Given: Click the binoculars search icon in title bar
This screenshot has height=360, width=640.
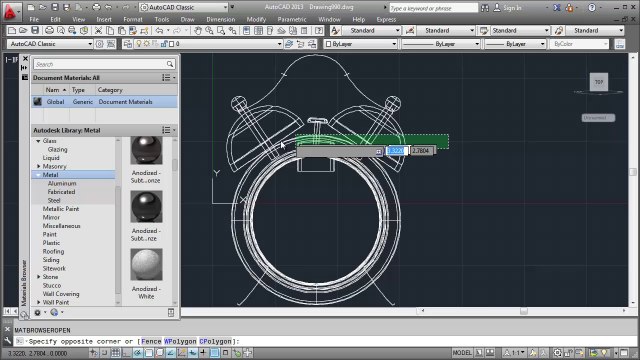Looking at the screenshot, I should point(485,8).
